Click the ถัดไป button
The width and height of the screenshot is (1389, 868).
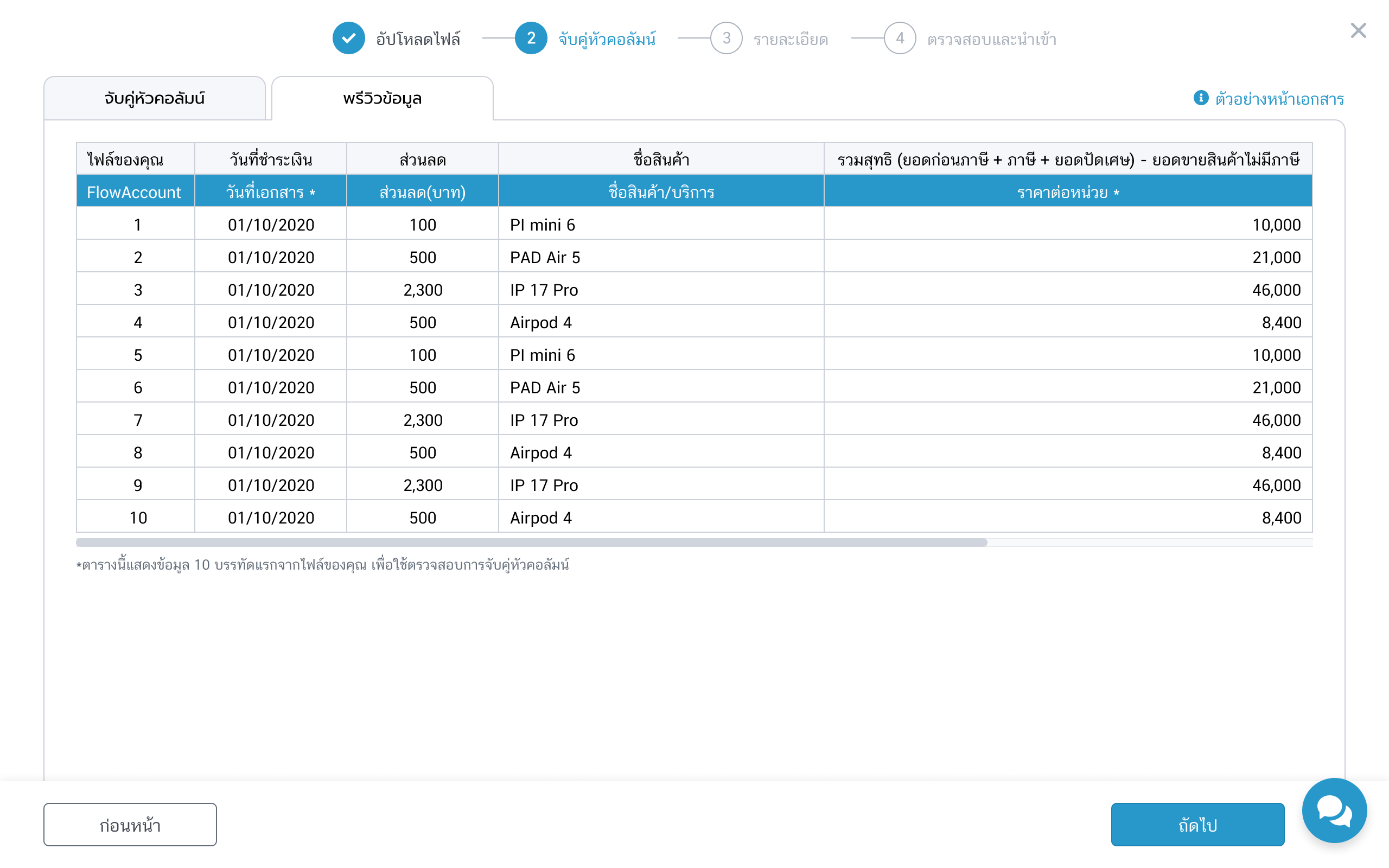(x=1197, y=825)
